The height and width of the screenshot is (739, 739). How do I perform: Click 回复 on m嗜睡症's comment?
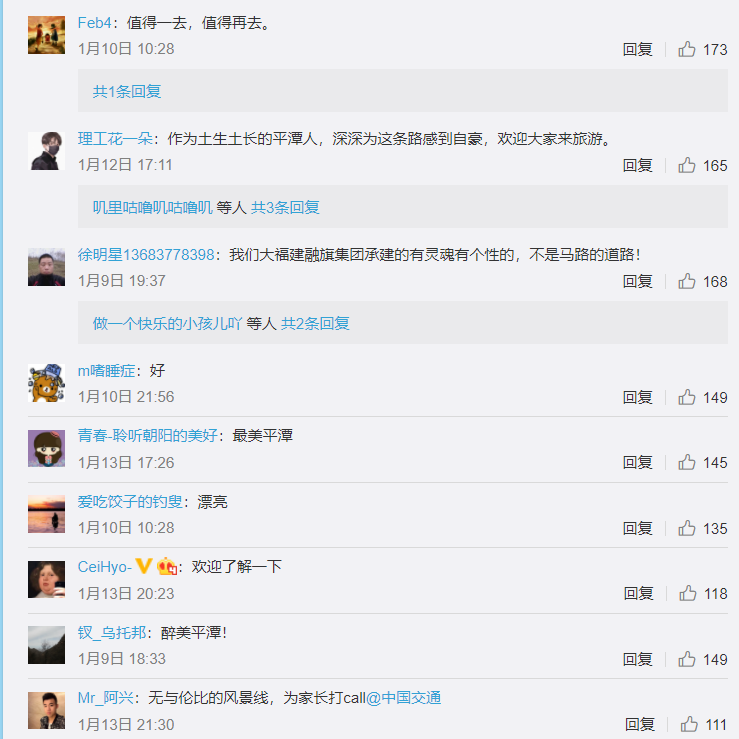click(x=637, y=397)
